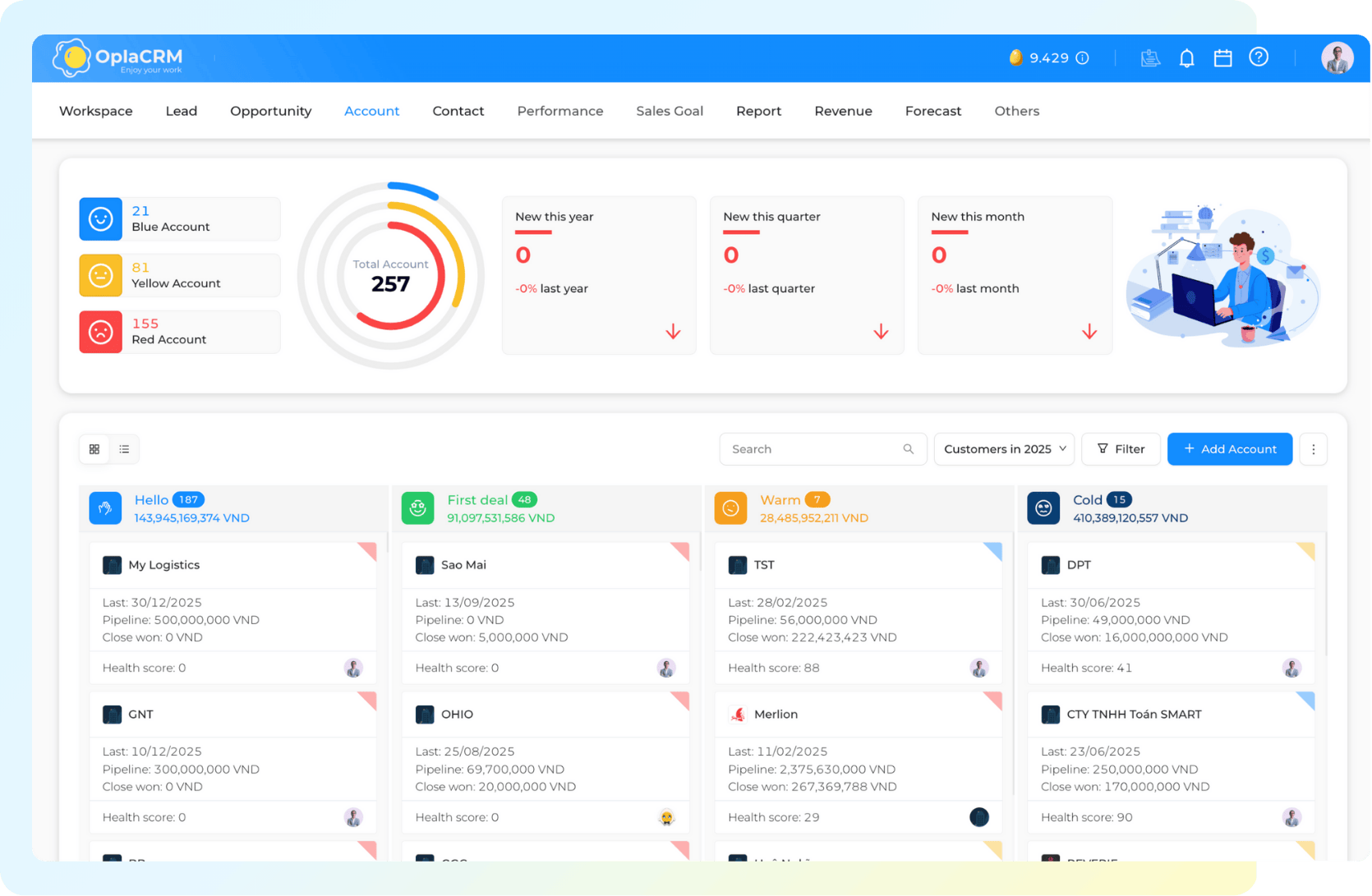Click the Hello stage count badge 187
1372x896 pixels.
(188, 499)
